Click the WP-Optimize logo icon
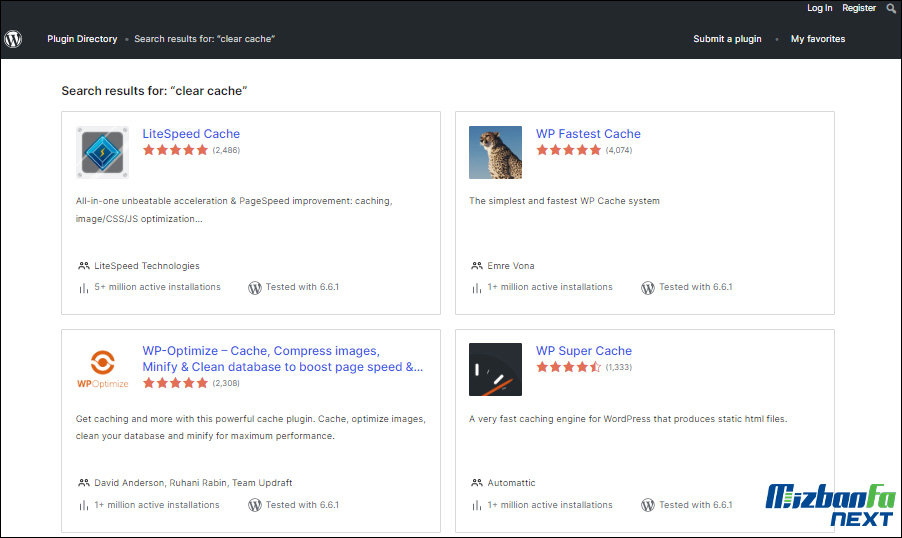This screenshot has width=902, height=538. (x=102, y=369)
